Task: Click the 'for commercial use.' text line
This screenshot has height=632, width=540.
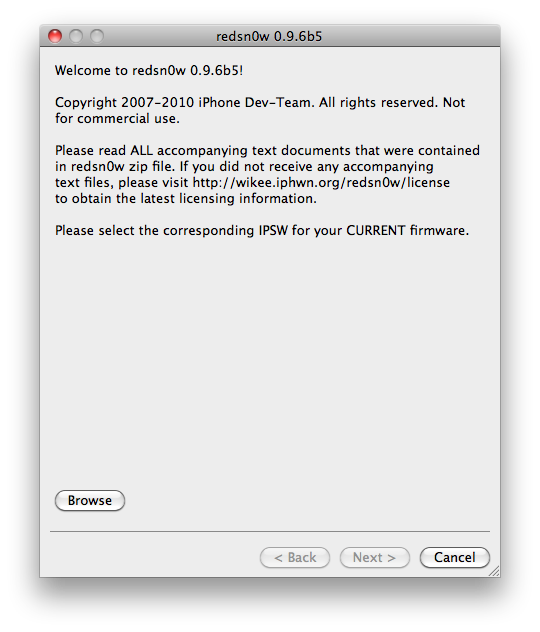Action: pyautogui.click(x=117, y=118)
